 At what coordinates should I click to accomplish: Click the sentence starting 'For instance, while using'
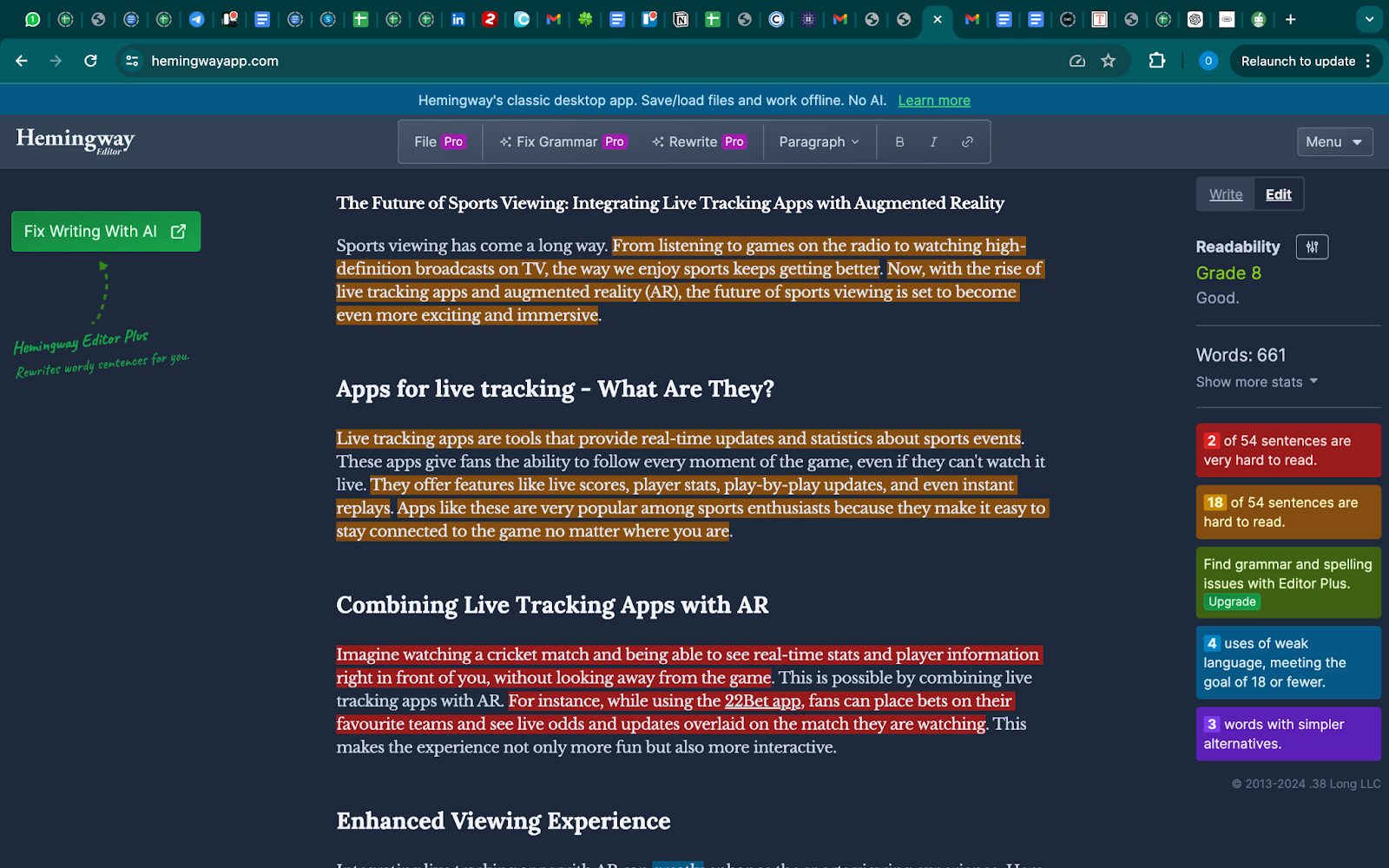click(674, 712)
